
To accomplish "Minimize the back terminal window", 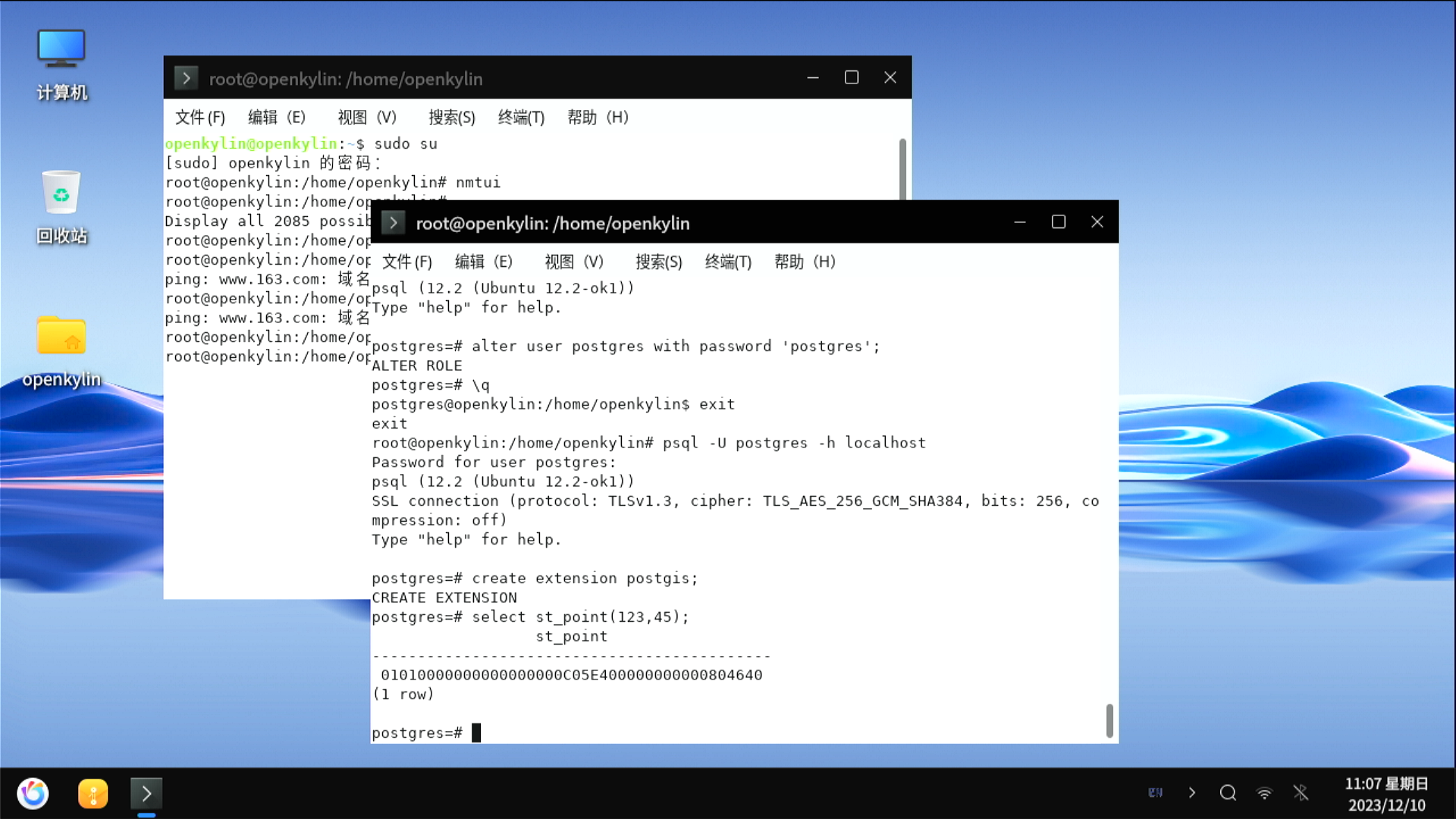I will pos(813,77).
